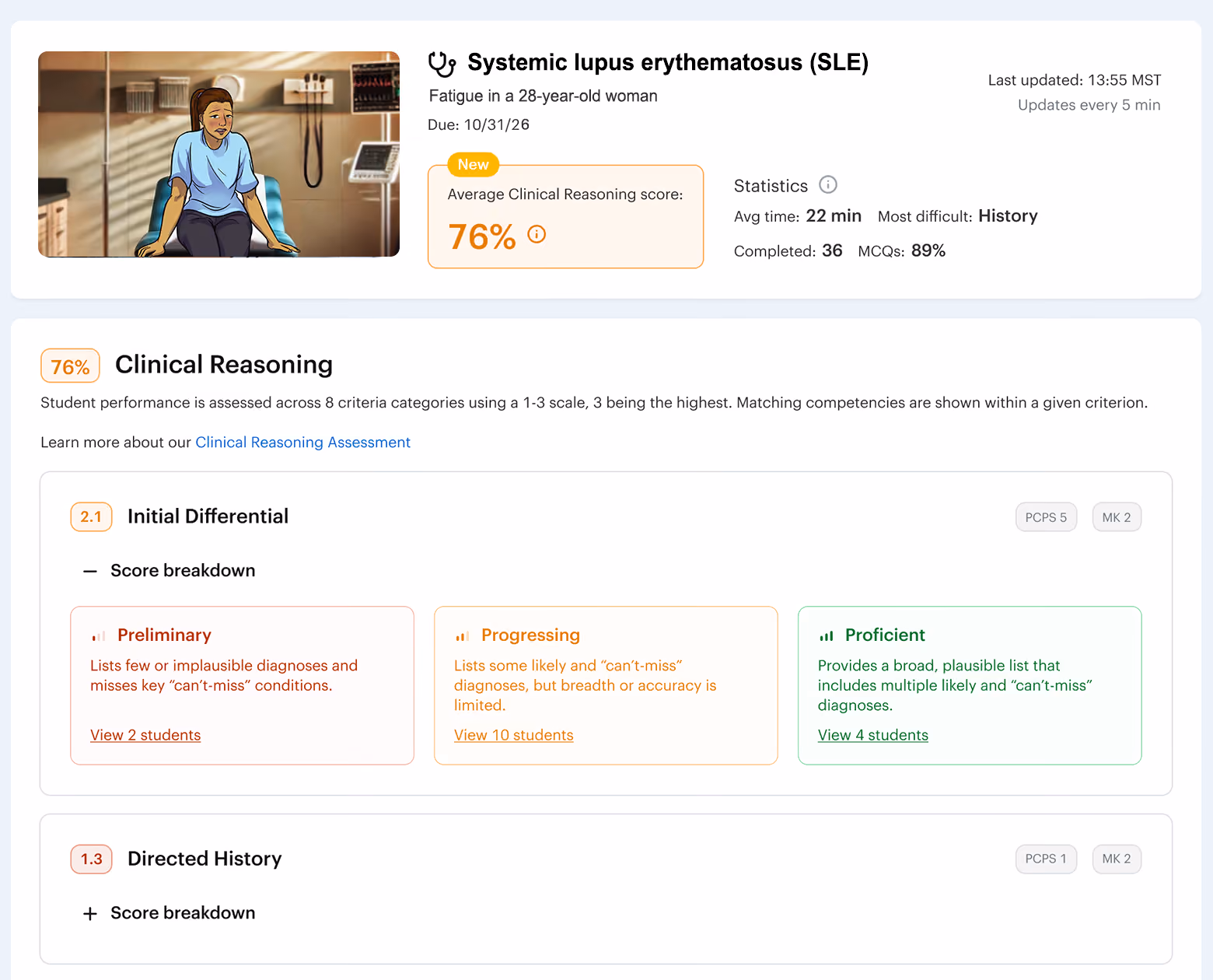Image resolution: width=1213 pixels, height=980 pixels.
Task: Click the PCPS 5 competency tag
Action: click(1046, 517)
